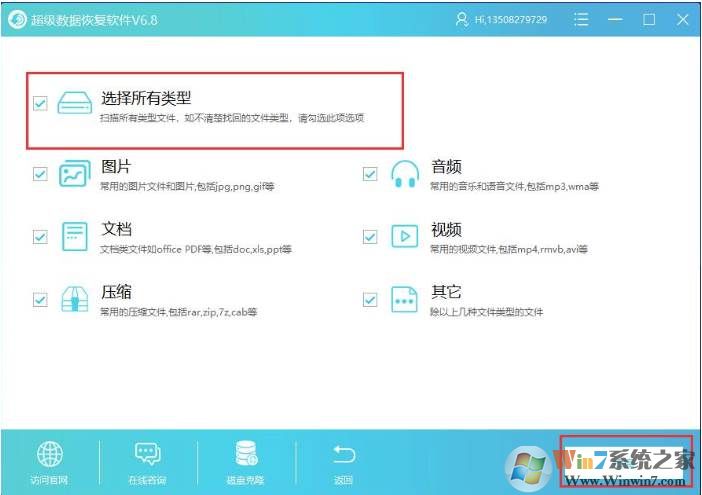
Task: Click the three-dots file icon beside 其它
Action: [404, 299]
